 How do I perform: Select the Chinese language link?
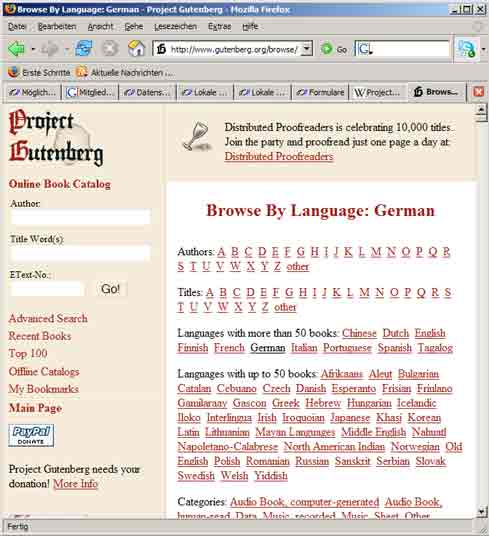coord(359,333)
